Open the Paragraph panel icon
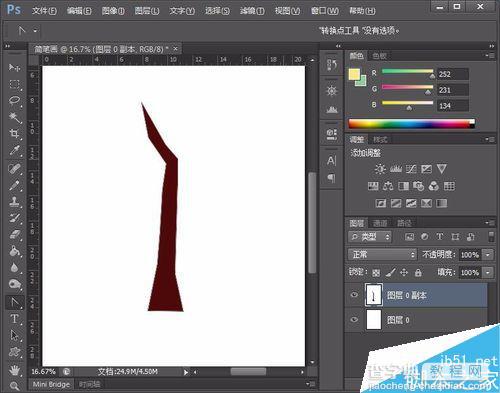 coord(331,178)
